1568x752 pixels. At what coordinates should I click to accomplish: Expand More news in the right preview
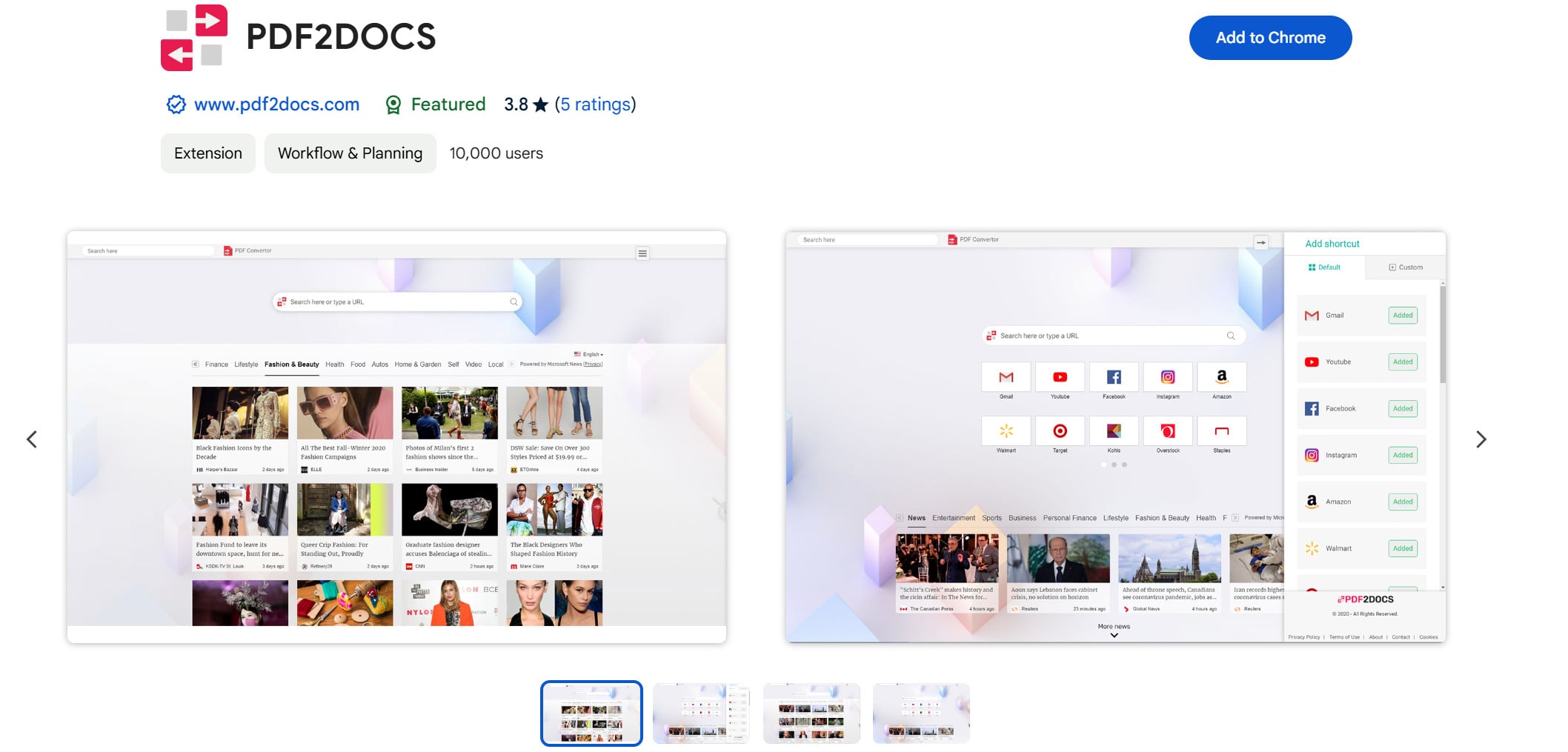pos(1114,630)
